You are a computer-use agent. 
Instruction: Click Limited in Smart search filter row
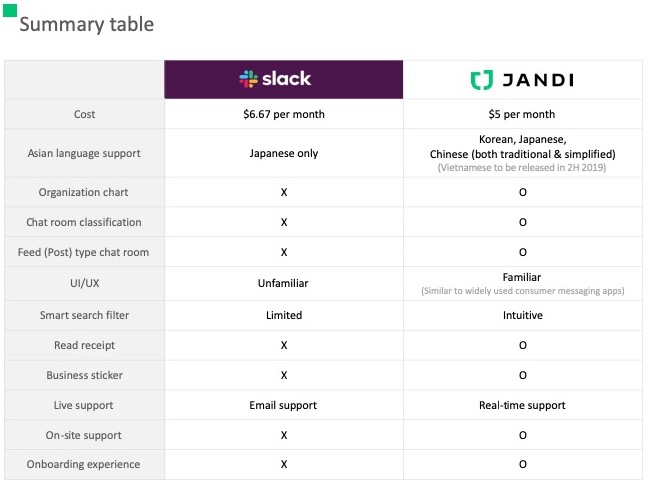(x=284, y=315)
